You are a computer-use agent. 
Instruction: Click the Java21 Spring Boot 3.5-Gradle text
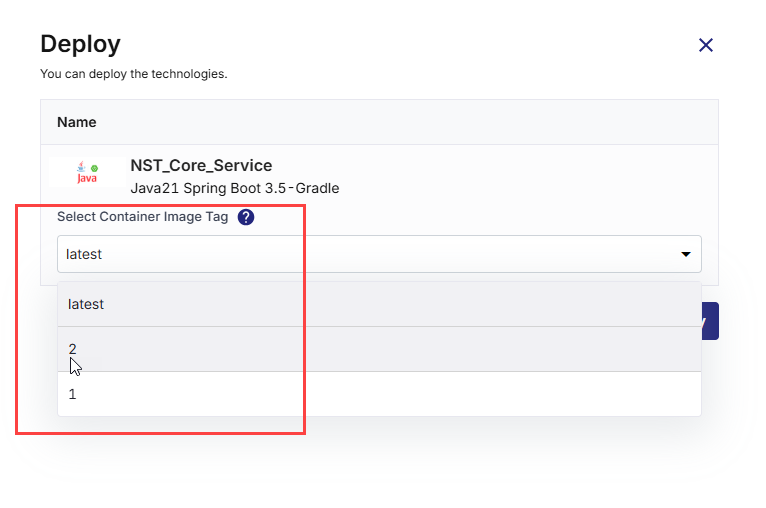[x=234, y=188]
